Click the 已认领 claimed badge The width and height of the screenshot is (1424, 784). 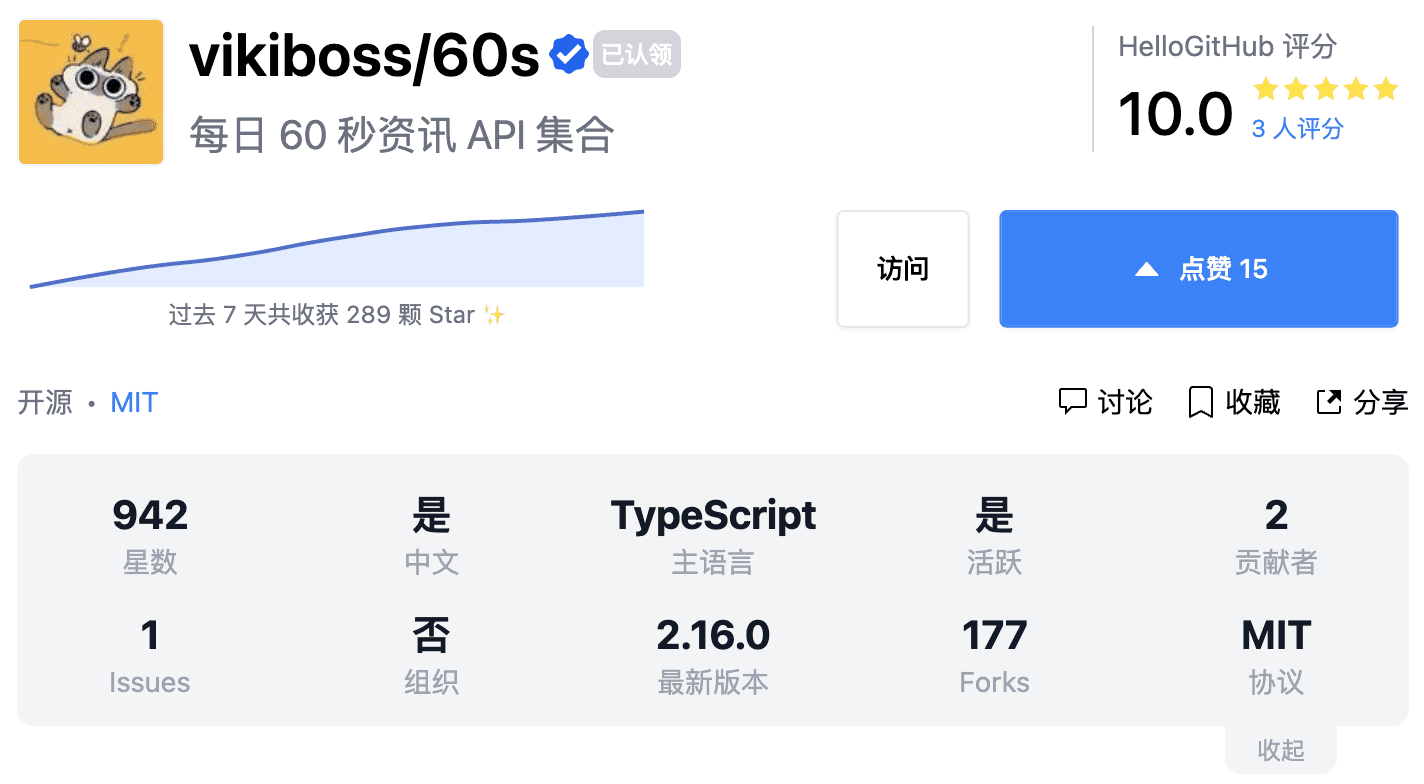coord(637,54)
